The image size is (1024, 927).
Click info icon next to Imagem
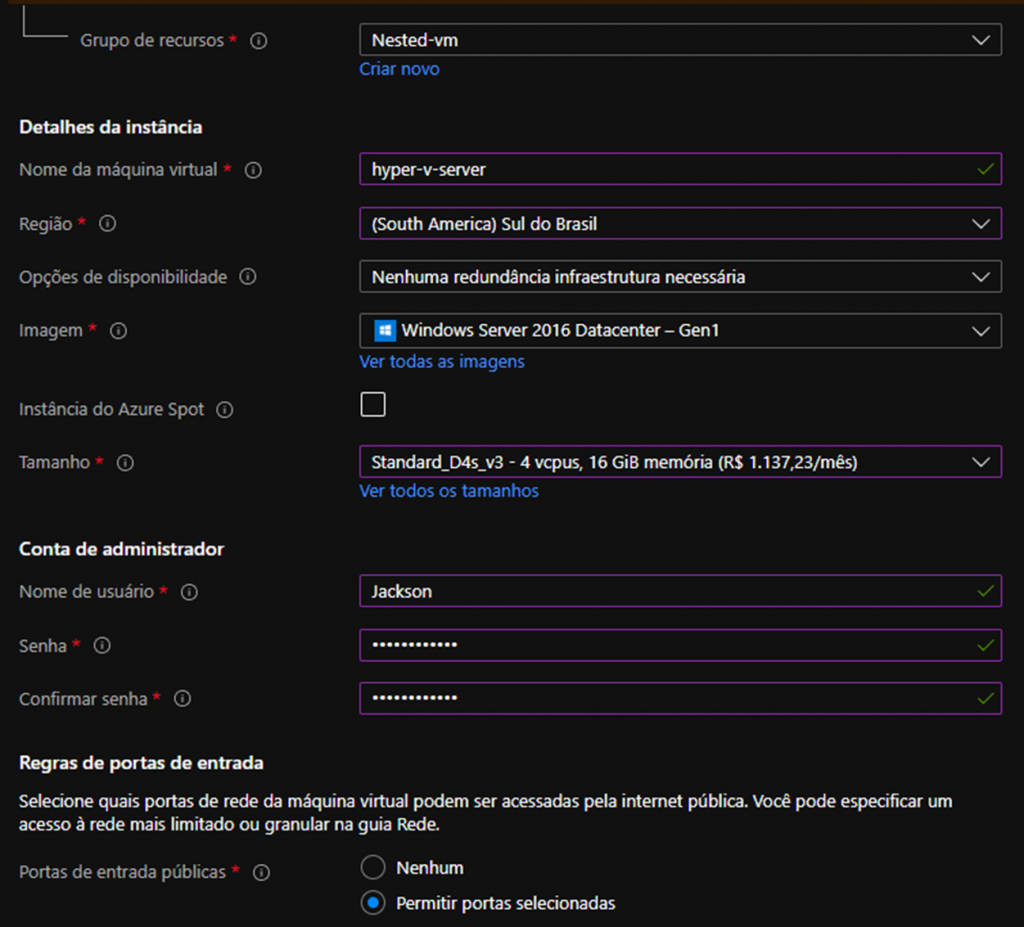(x=118, y=330)
